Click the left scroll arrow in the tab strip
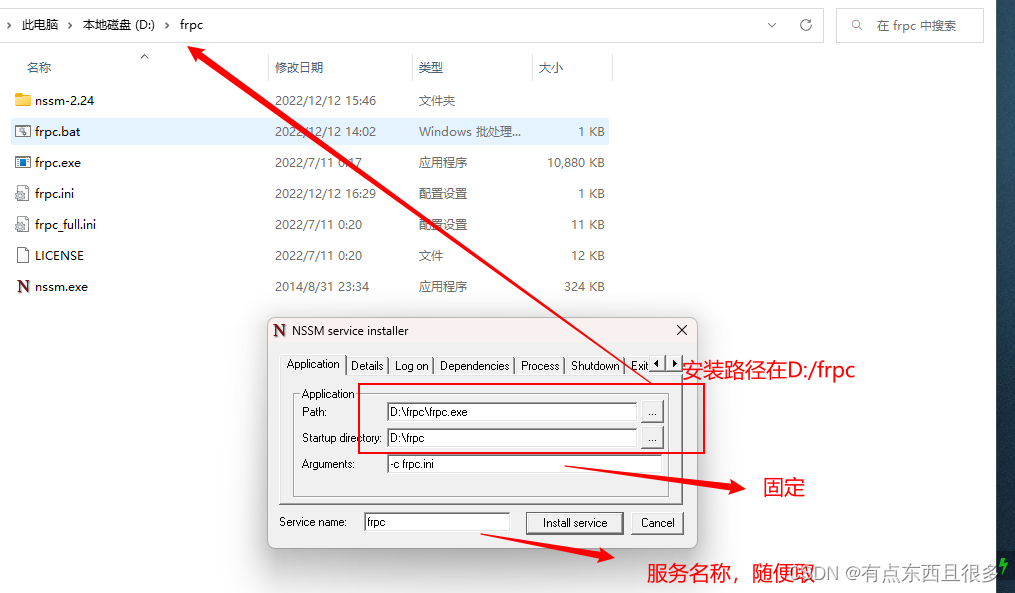 [657, 365]
